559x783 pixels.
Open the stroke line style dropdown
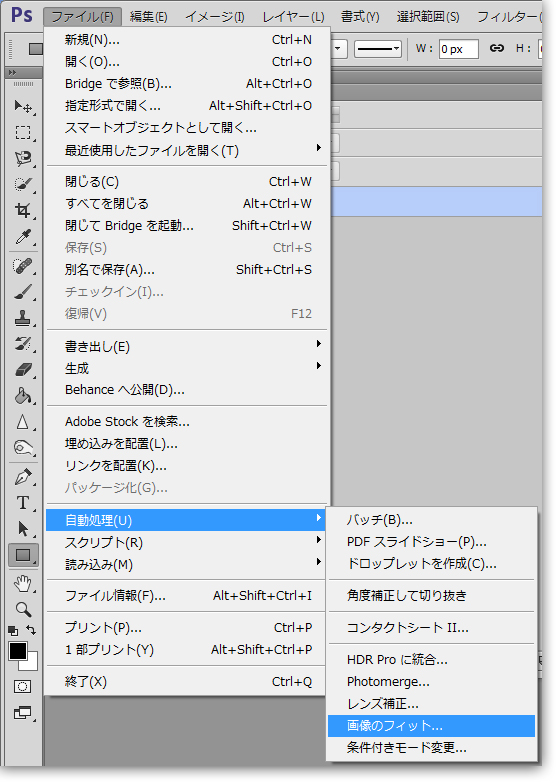378,49
